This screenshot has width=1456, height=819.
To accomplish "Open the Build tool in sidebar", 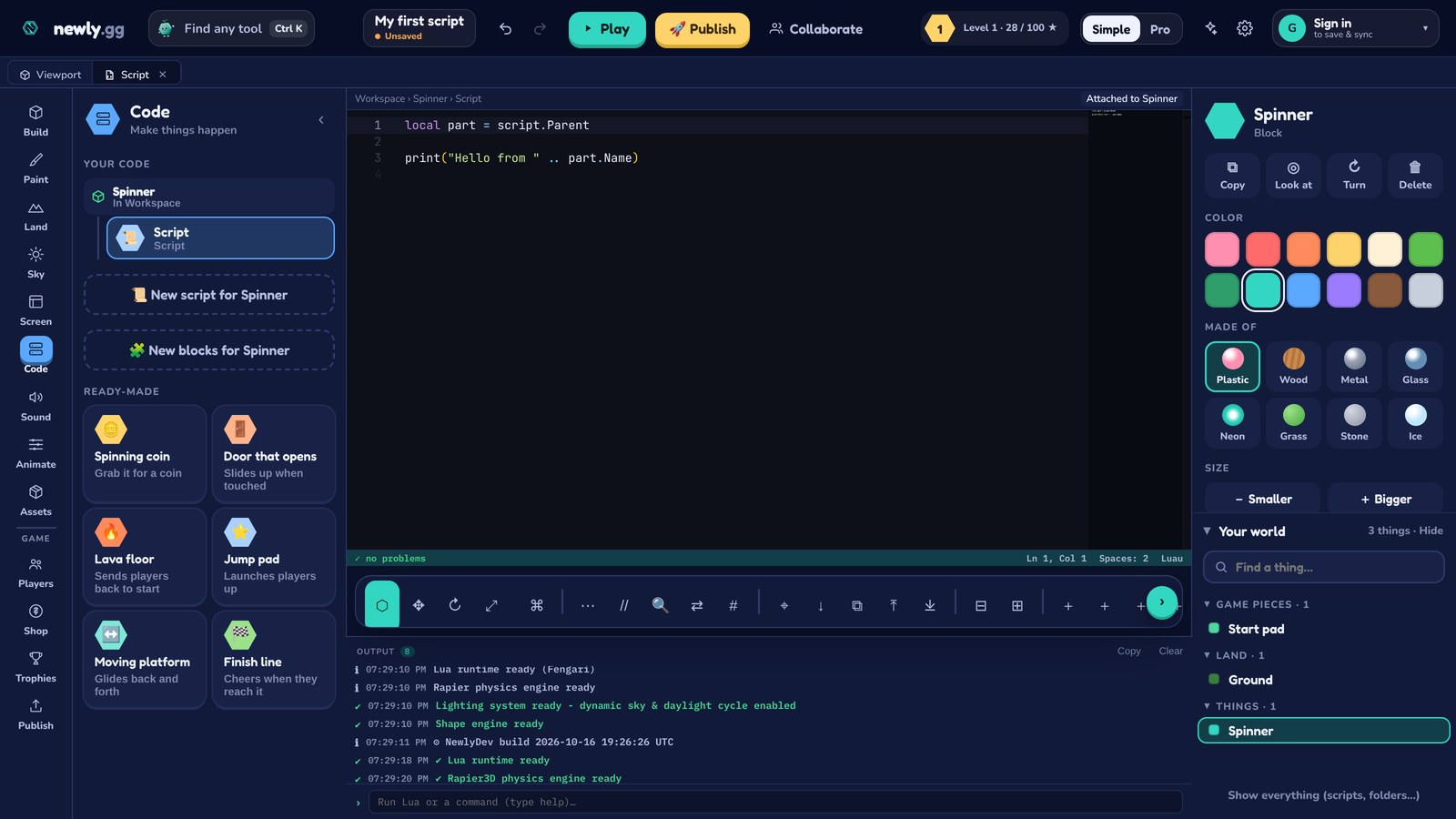I will (35, 120).
